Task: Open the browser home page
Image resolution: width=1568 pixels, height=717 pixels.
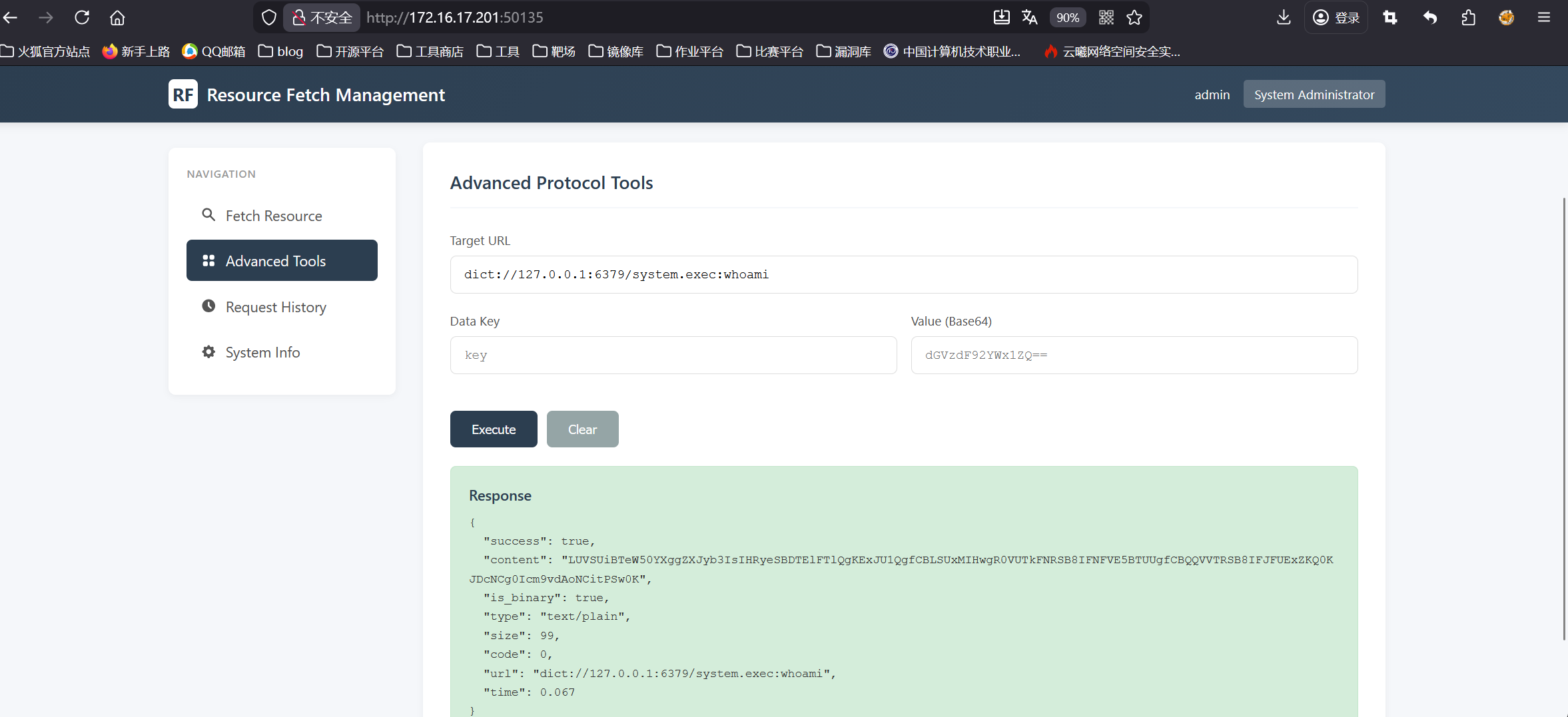Action: 117,17
